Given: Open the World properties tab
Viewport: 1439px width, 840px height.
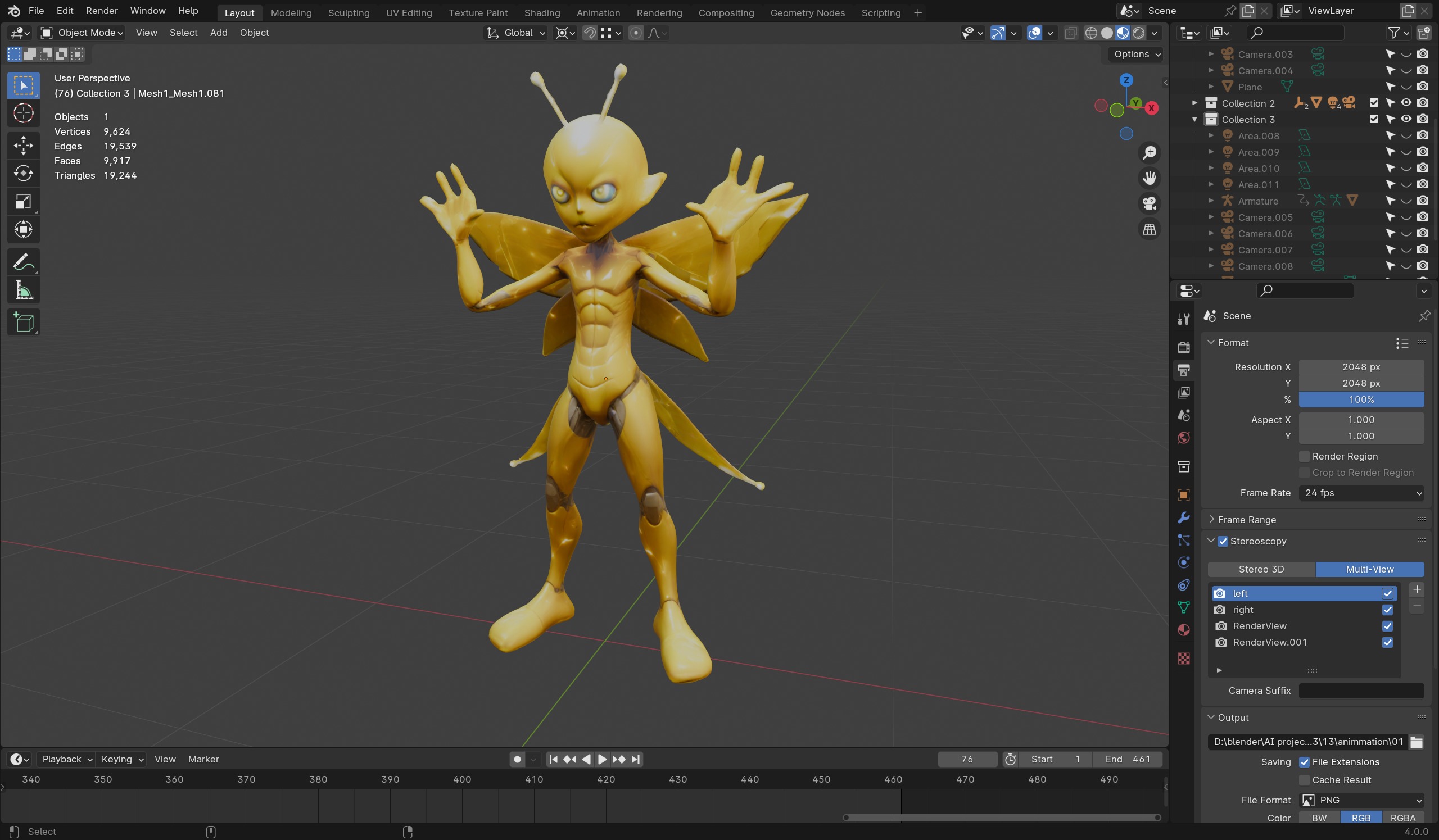Looking at the screenshot, I should click(1184, 438).
